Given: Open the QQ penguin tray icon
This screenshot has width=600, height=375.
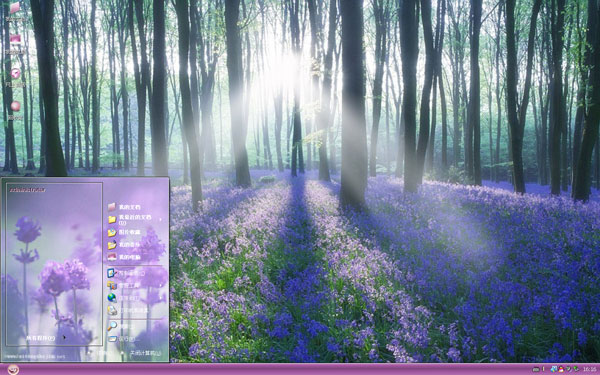Looking at the screenshot, I should click(x=561, y=369).
